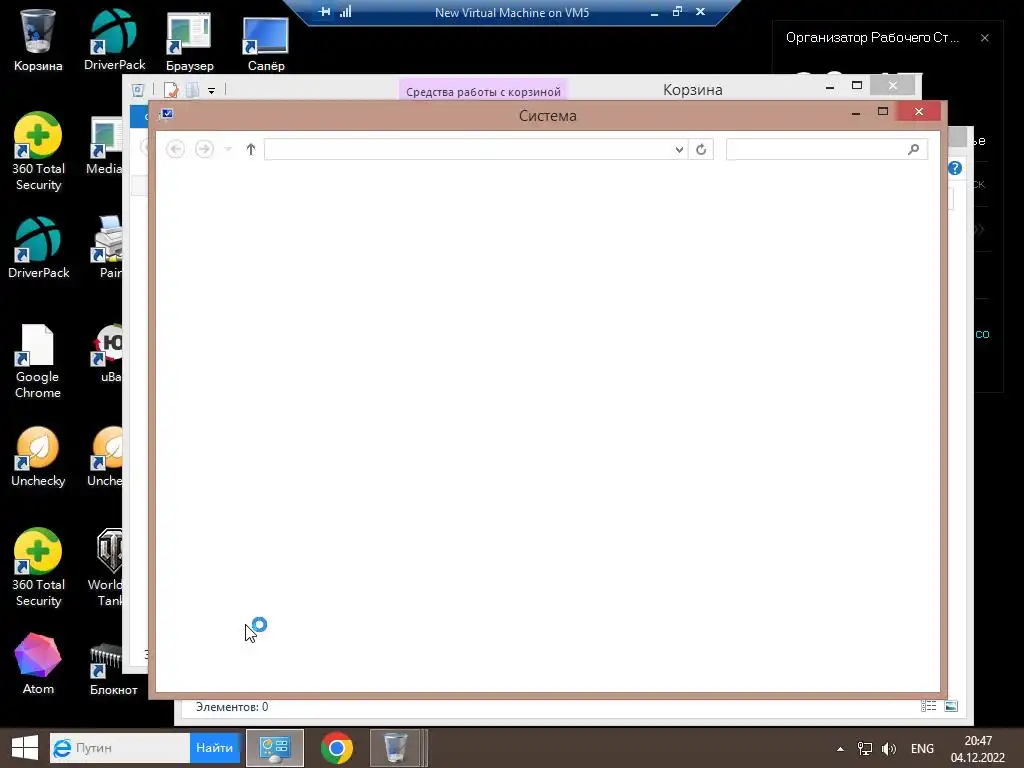
Task: Open the Корзина desktop icon
Action: (38, 39)
